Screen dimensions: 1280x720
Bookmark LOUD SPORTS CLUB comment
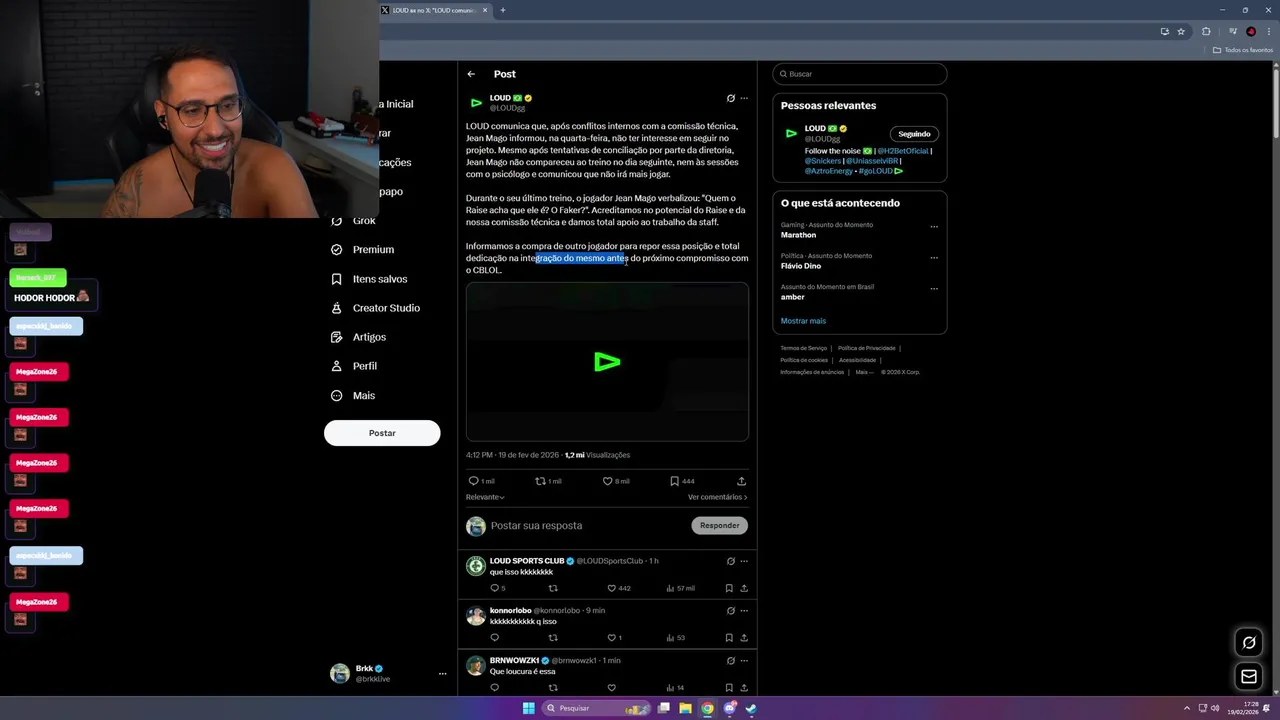coord(729,588)
